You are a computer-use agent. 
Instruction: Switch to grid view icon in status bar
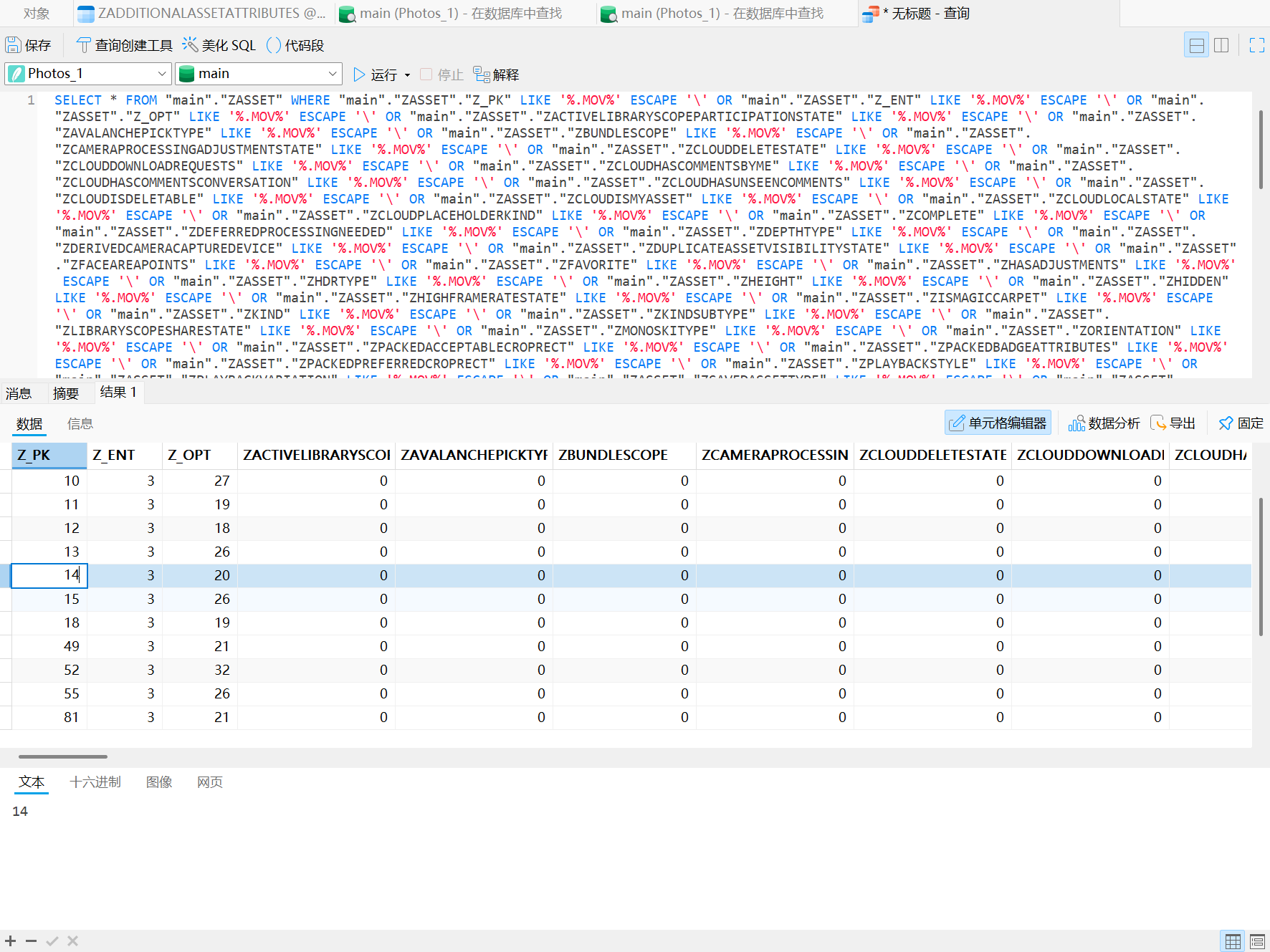click(1233, 941)
